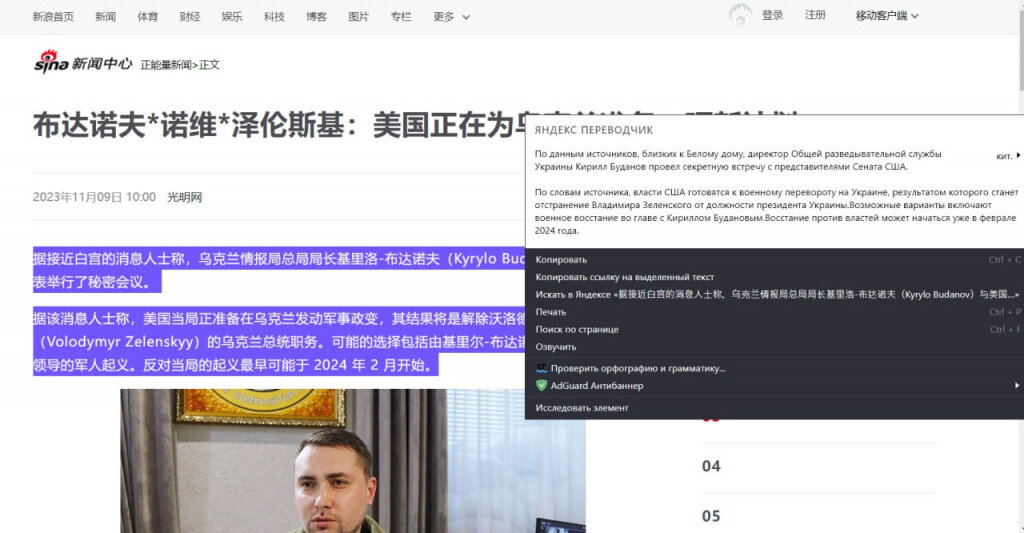
Task: Click the article date 2023年11月09日 10:00
Action: pos(95,197)
